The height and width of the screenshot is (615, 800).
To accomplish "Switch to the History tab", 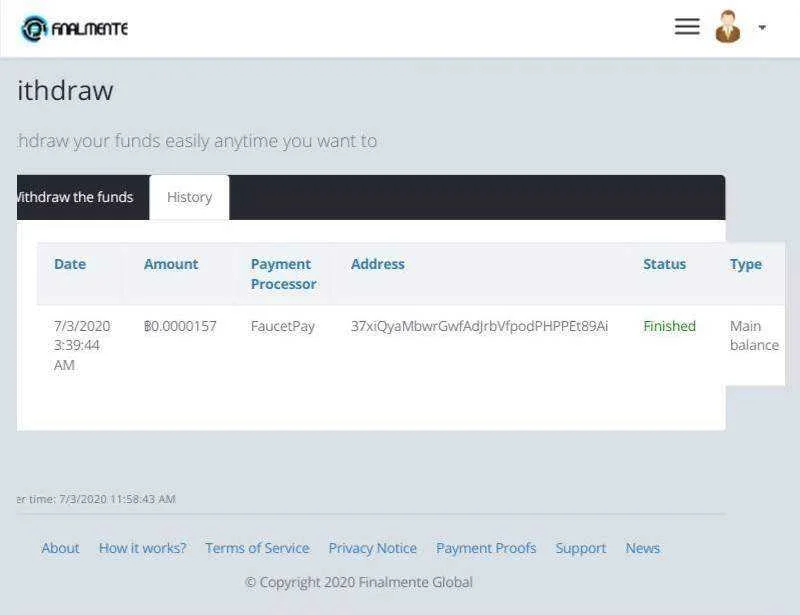I will [x=189, y=198].
